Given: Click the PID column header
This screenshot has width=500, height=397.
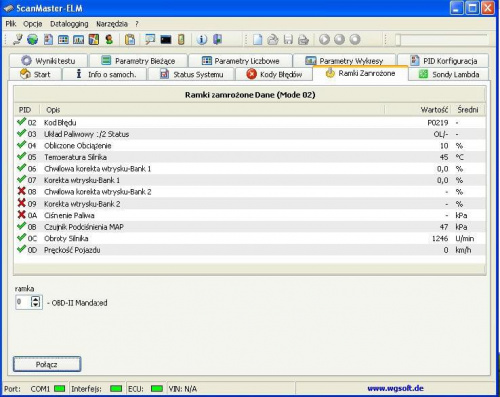Looking at the screenshot, I should (x=25, y=110).
